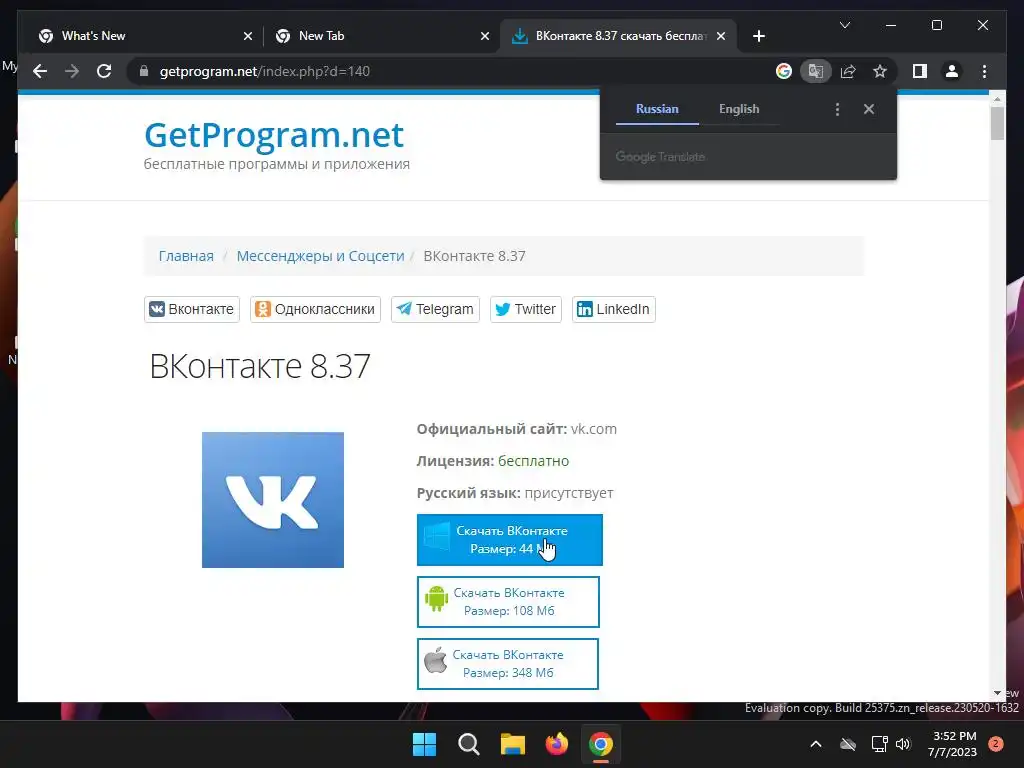Close the What's New tab
Viewport: 1024px width, 768px height.
pyautogui.click(x=248, y=36)
